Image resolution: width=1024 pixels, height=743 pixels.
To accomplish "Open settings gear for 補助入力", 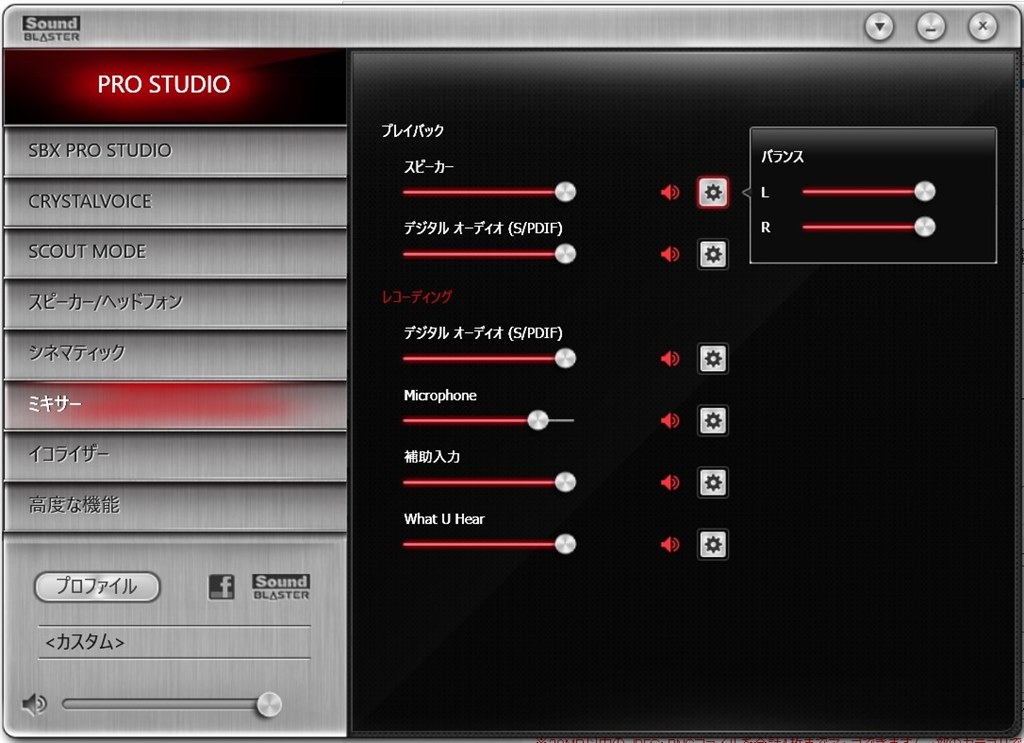I will 712,482.
